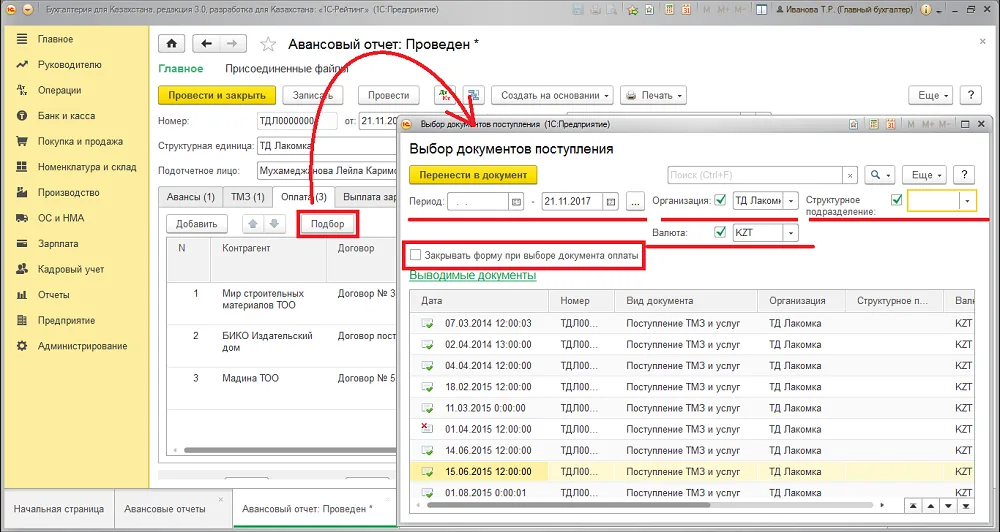Screen dimensions: 1000x532
Task: Open calendar picker for 21.11.2017 date
Action: coord(611,202)
